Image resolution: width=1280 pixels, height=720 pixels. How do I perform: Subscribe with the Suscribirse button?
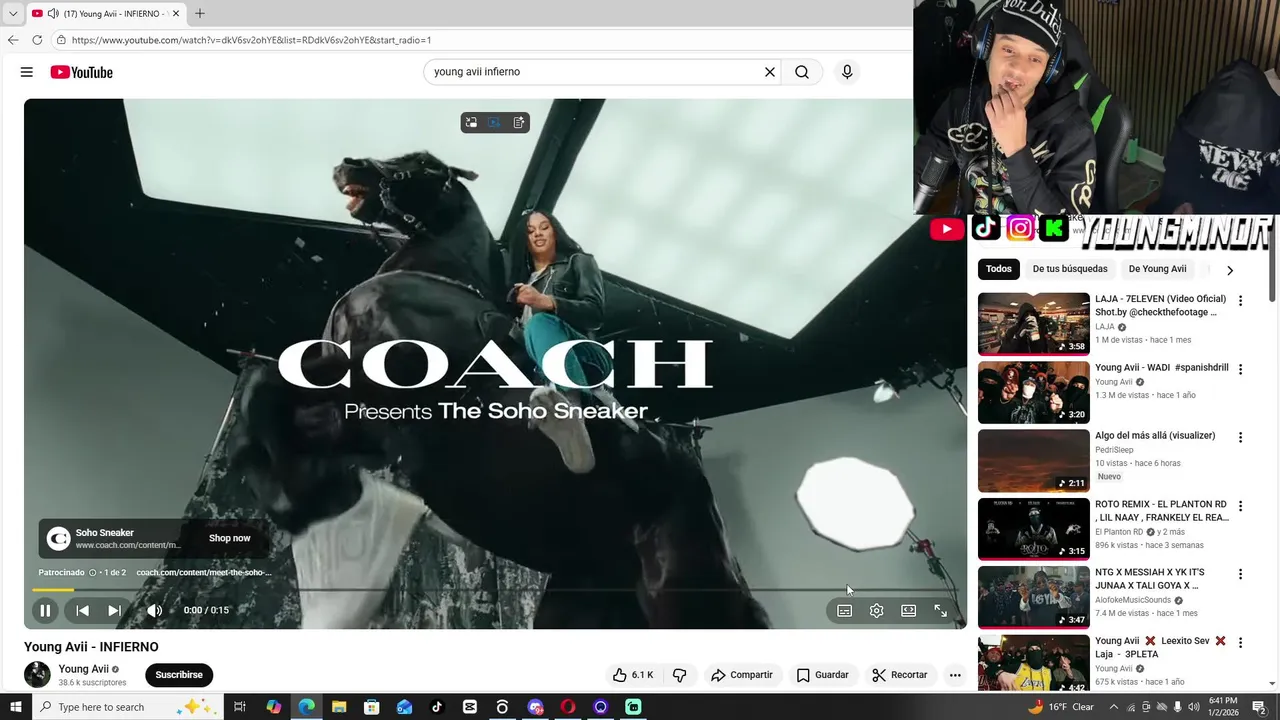tap(179, 675)
